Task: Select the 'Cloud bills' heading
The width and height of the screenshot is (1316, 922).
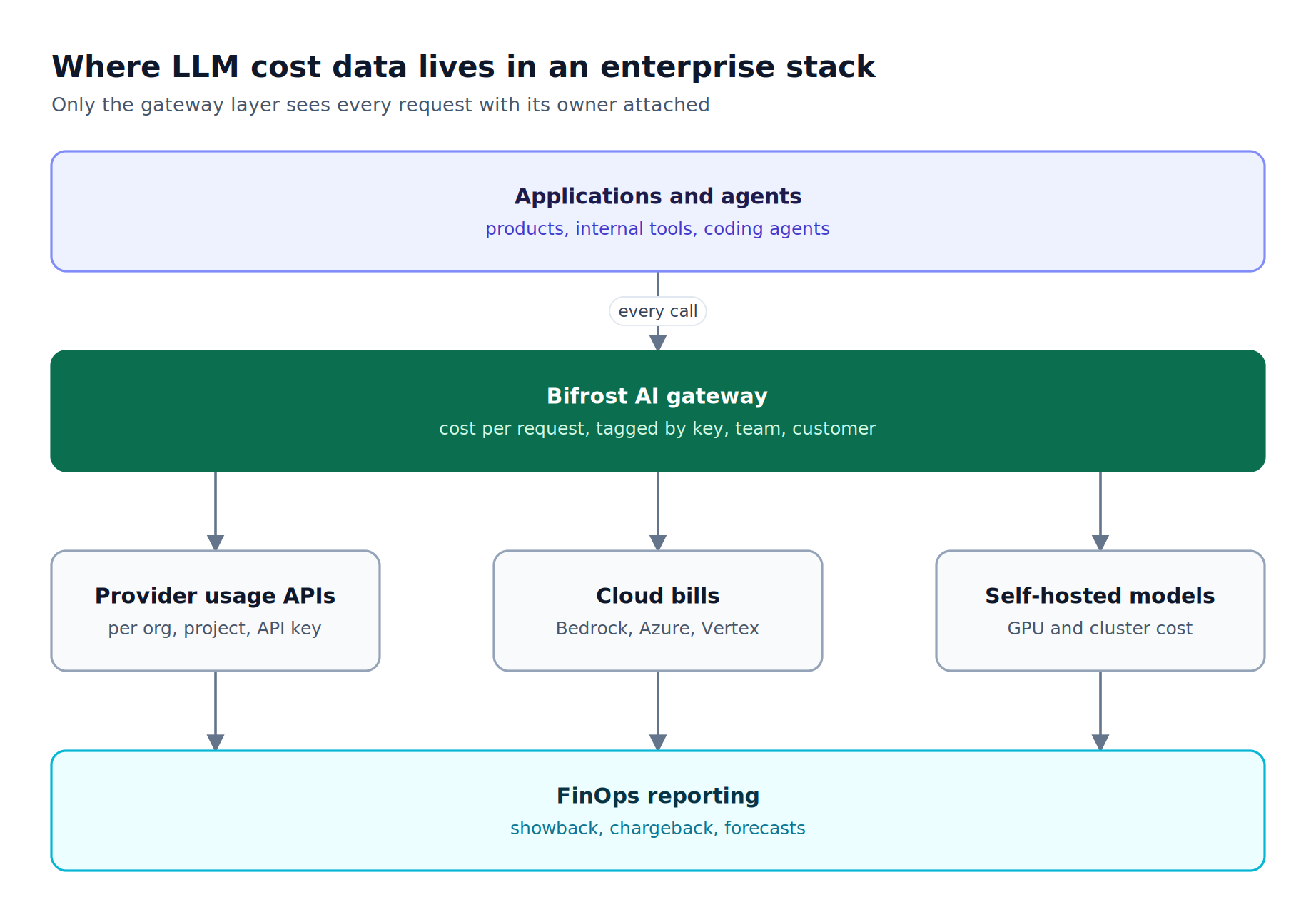Action: click(658, 596)
